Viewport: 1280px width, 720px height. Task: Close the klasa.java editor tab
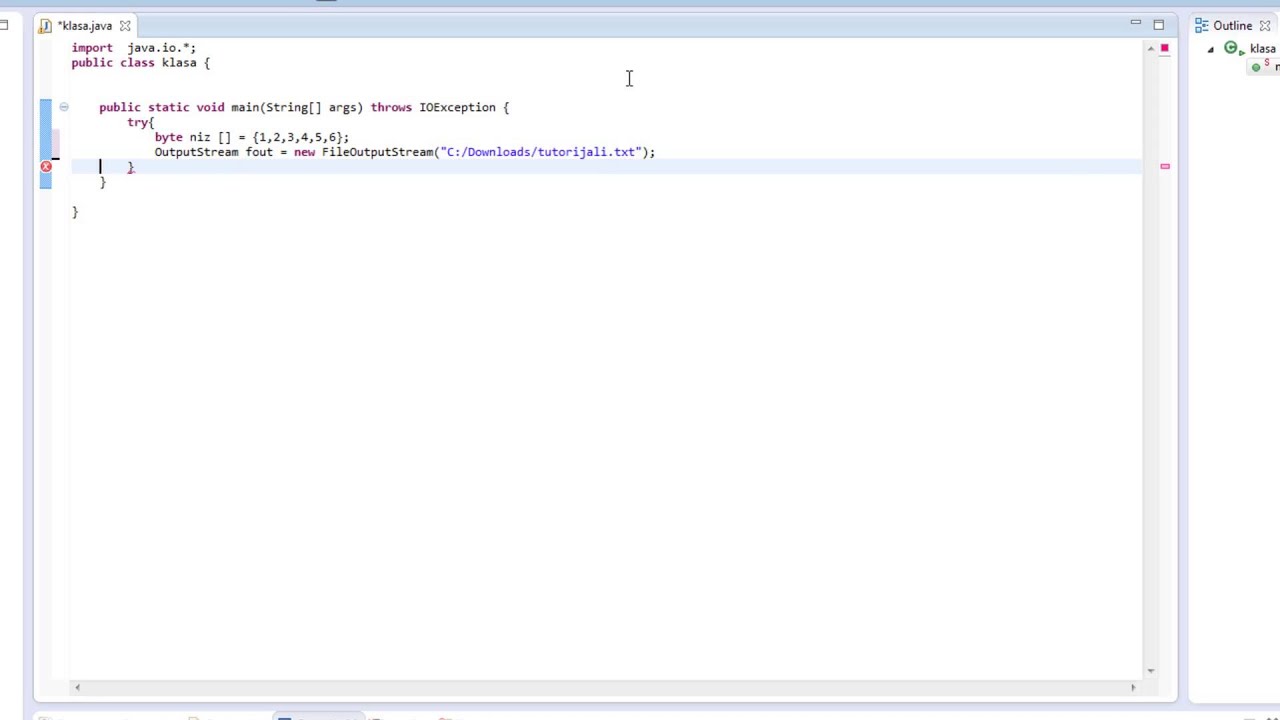(x=125, y=25)
